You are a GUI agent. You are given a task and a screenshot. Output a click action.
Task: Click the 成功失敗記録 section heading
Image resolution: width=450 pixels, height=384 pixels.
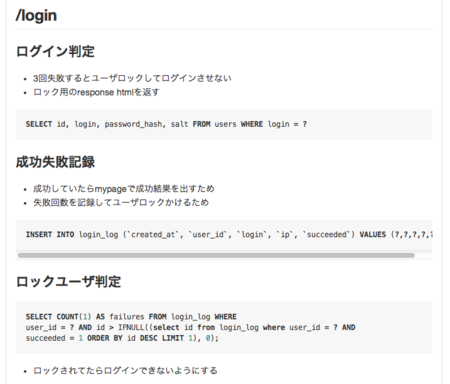(55, 162)
